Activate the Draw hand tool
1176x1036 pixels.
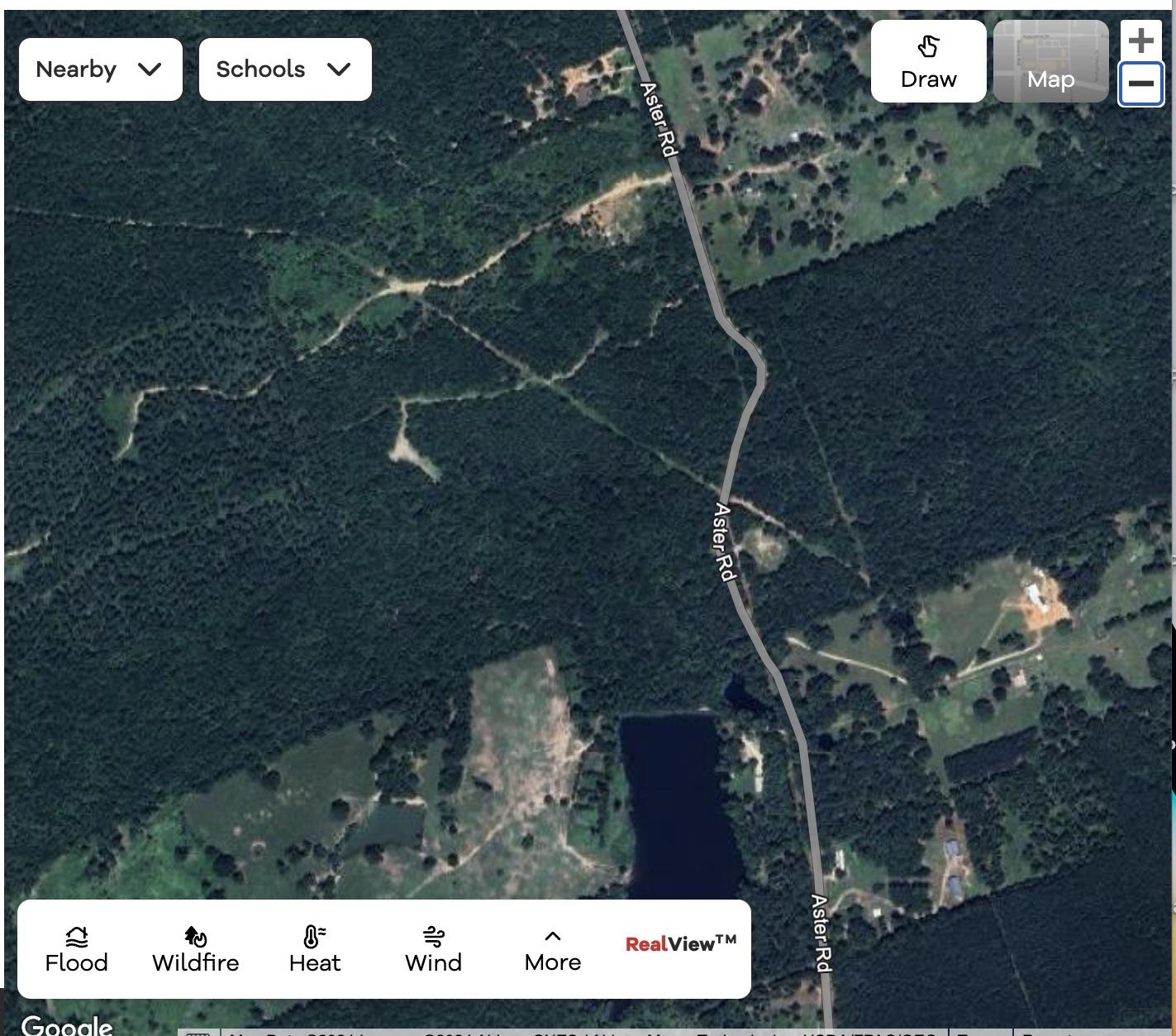pos(928,62)
